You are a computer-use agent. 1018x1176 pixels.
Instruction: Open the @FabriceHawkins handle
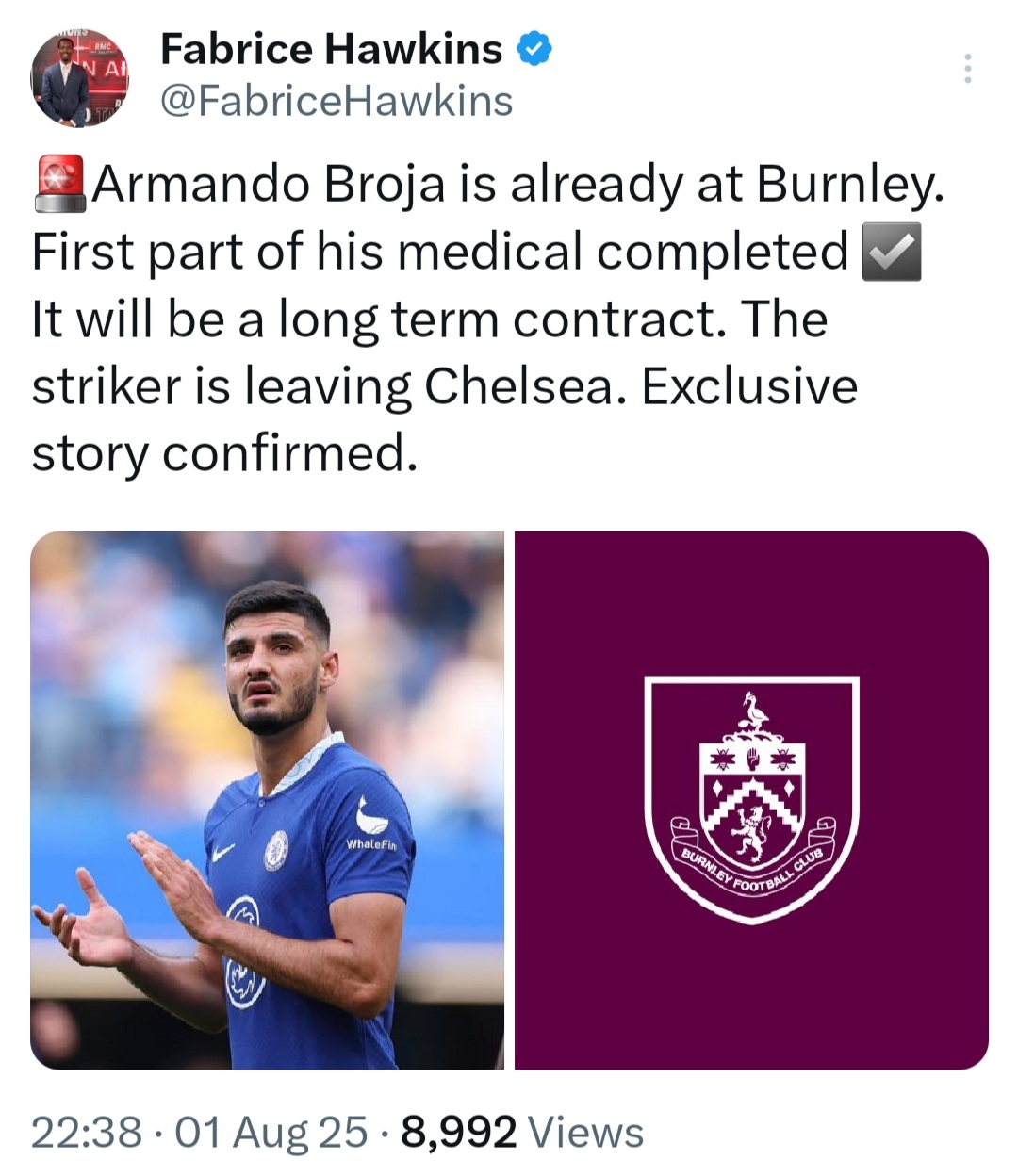point(337,102)
